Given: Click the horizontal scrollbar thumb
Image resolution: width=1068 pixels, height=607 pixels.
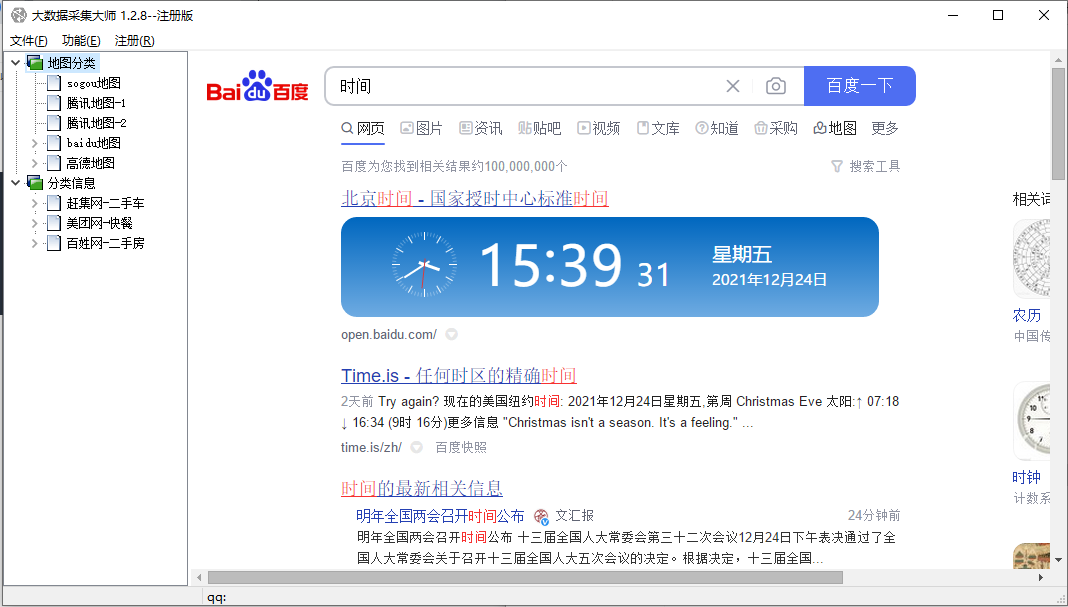Looking at the screenshot, I should [x=525, y=578].
